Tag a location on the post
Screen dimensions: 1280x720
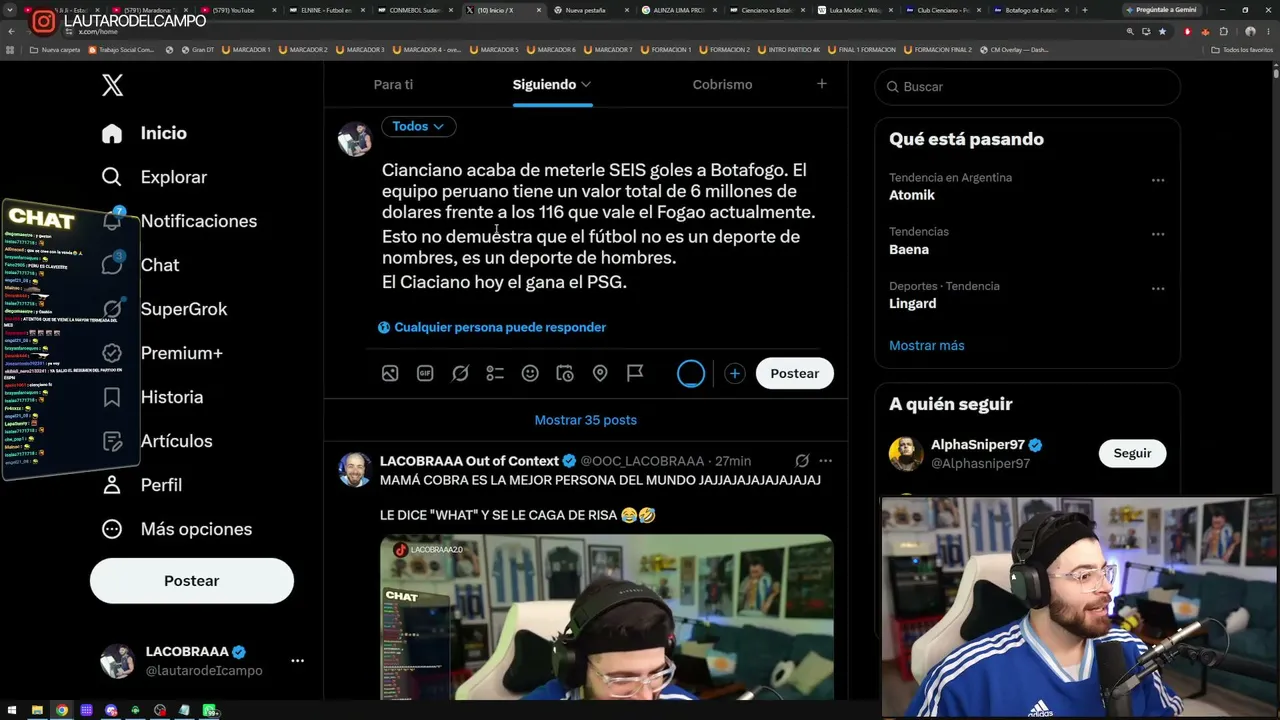coord(600,373)
